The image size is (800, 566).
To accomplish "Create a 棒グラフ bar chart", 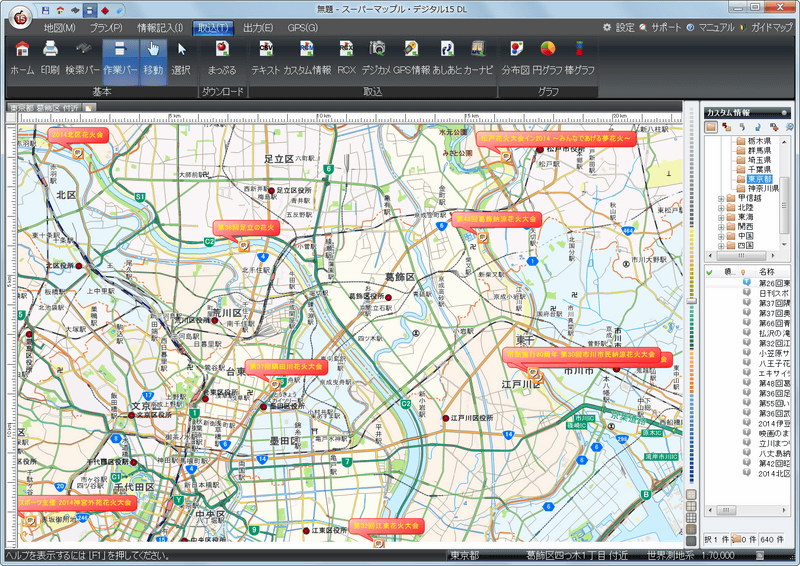I will pyautogui.click(x=580, y=58).
